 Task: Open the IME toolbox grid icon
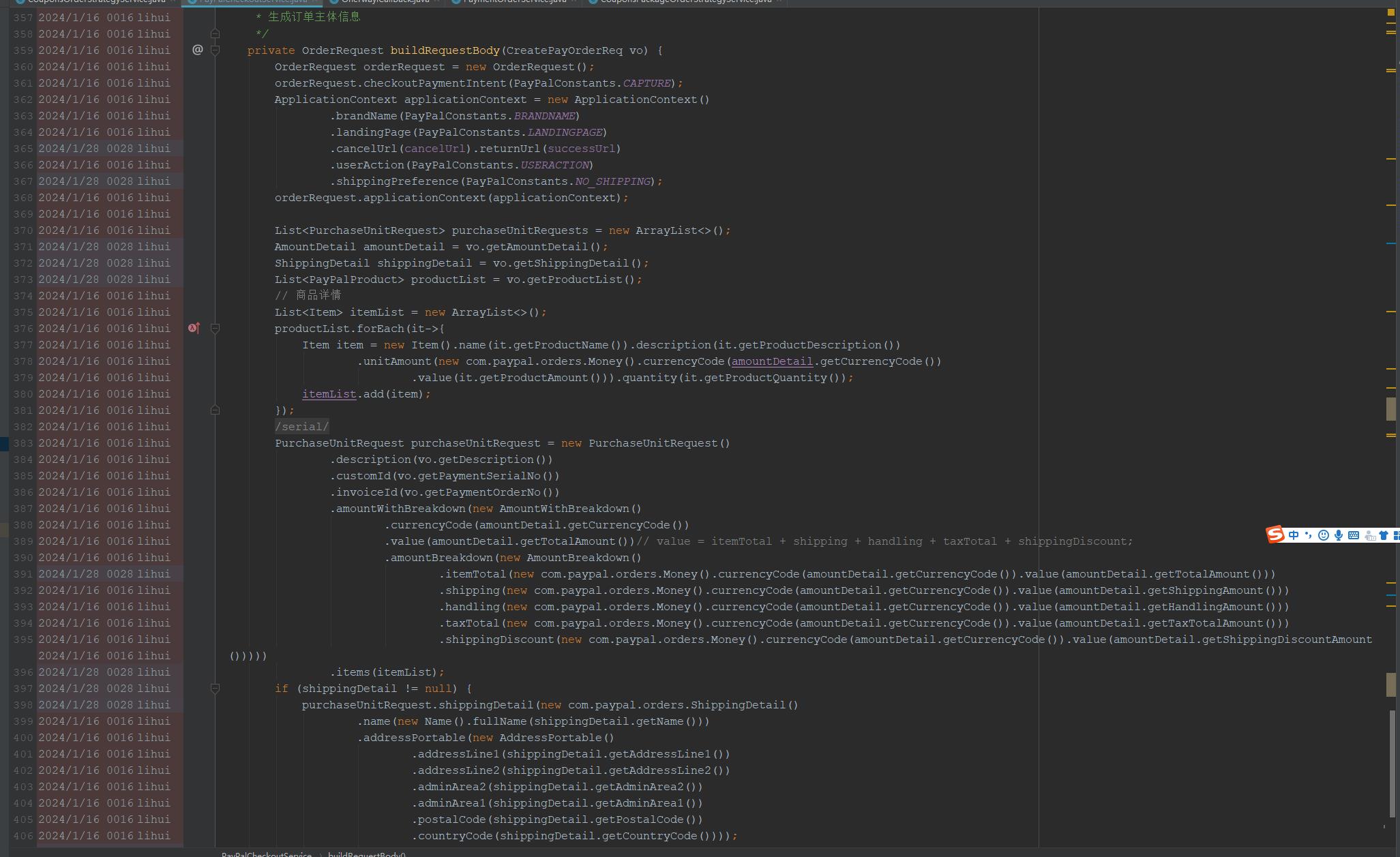coord(1396,535)
